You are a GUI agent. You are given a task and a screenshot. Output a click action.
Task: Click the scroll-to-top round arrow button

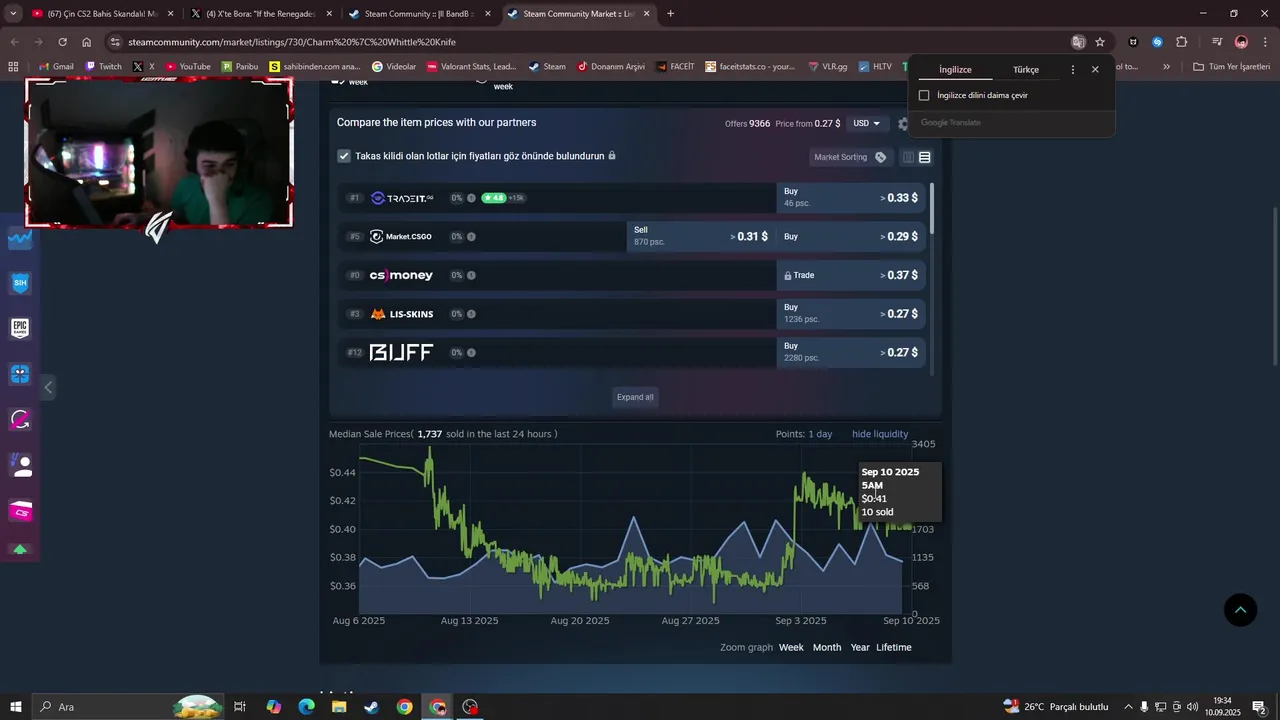click(x=1240, y=610)
